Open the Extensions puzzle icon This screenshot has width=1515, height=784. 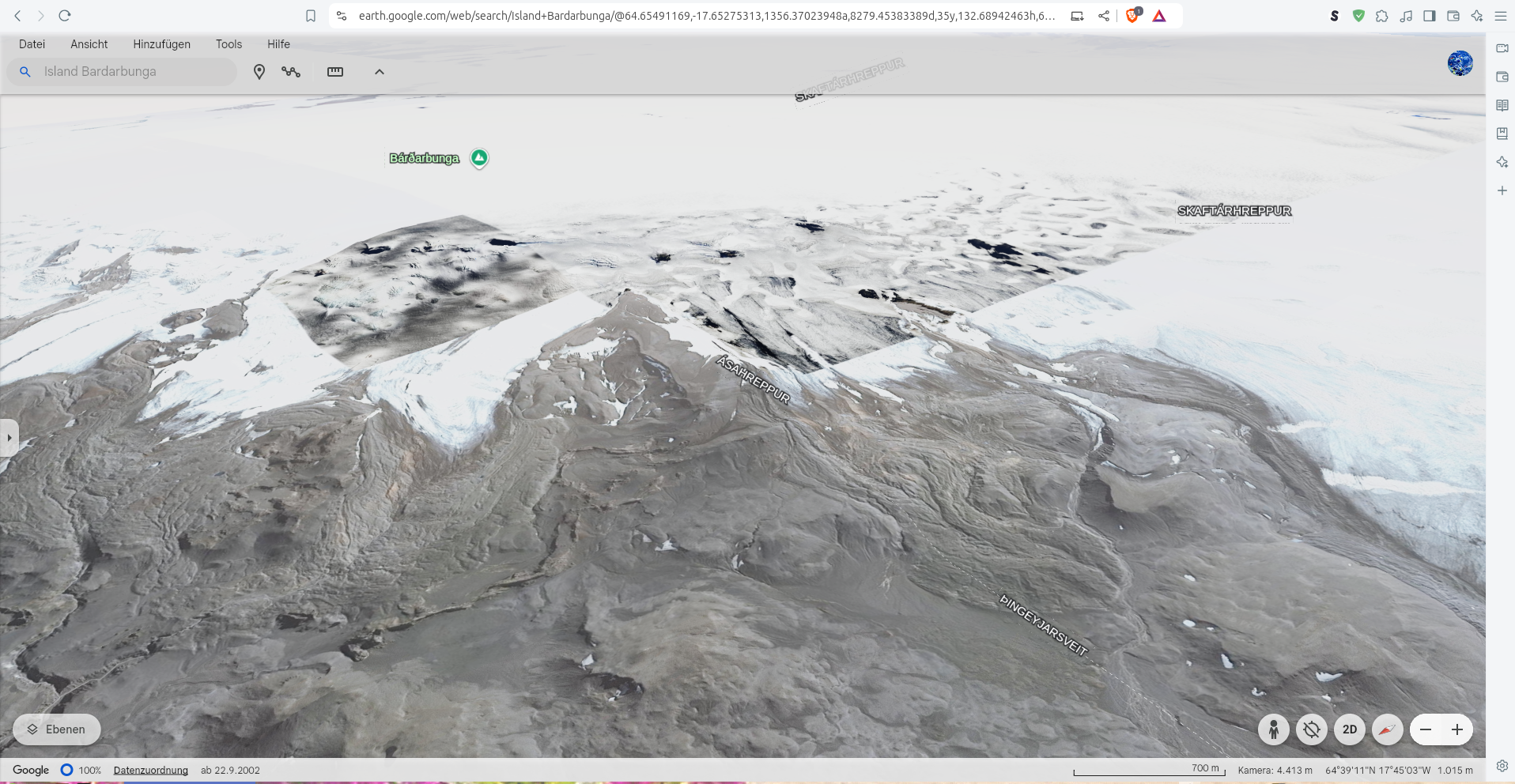click(x=1382, y=16)
